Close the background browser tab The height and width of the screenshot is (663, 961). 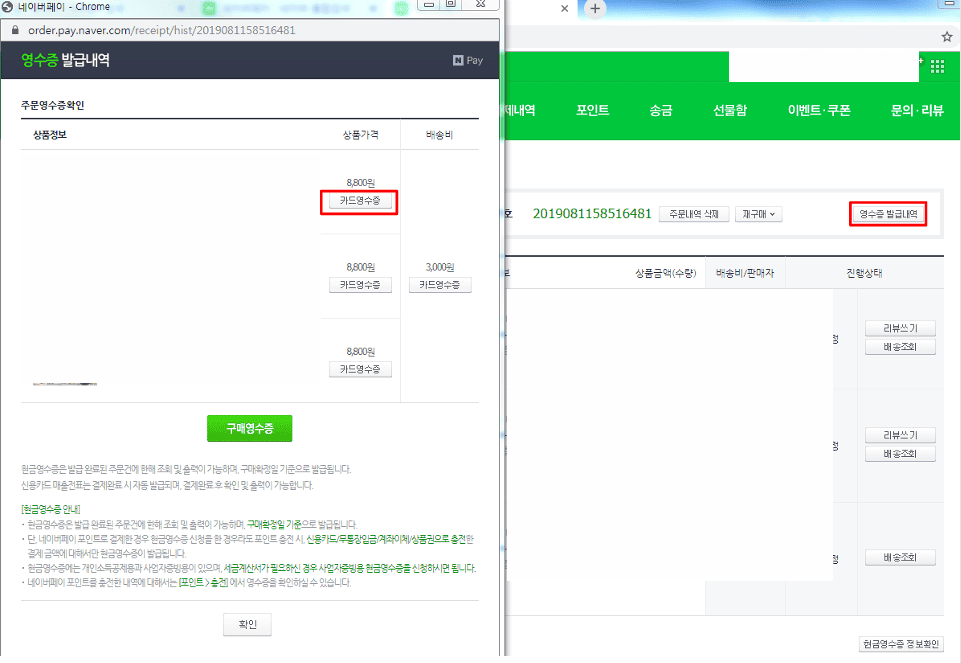(x=564, y=9)
